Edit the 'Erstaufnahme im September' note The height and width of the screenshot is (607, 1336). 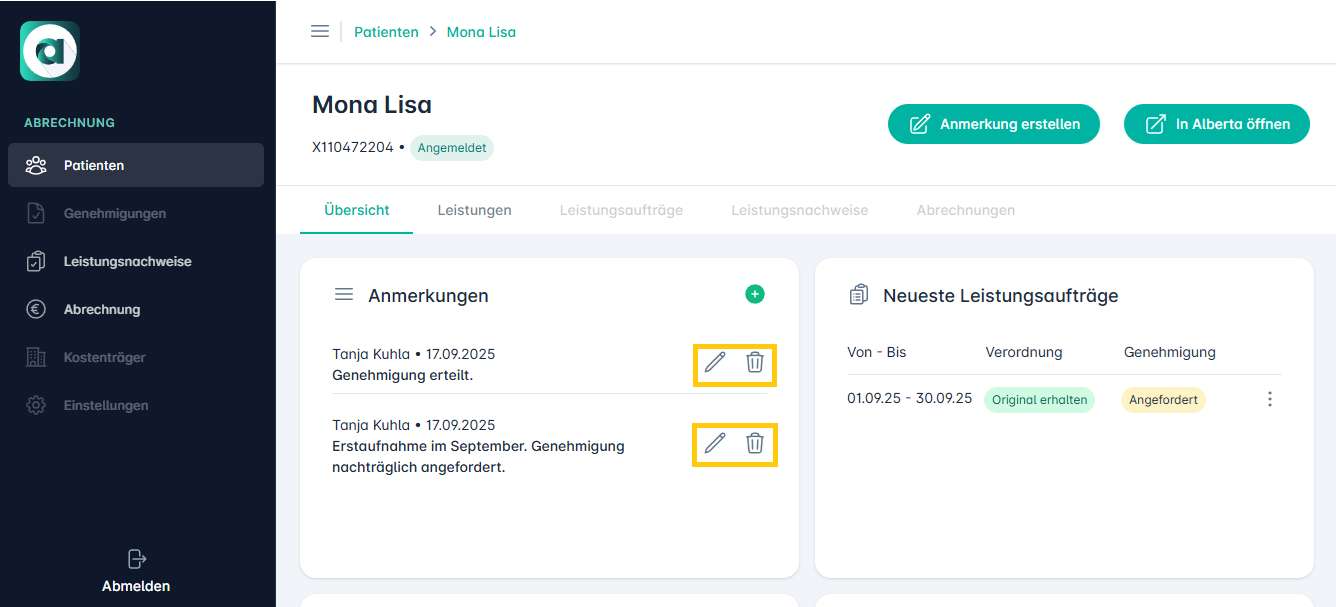[715, 443]
